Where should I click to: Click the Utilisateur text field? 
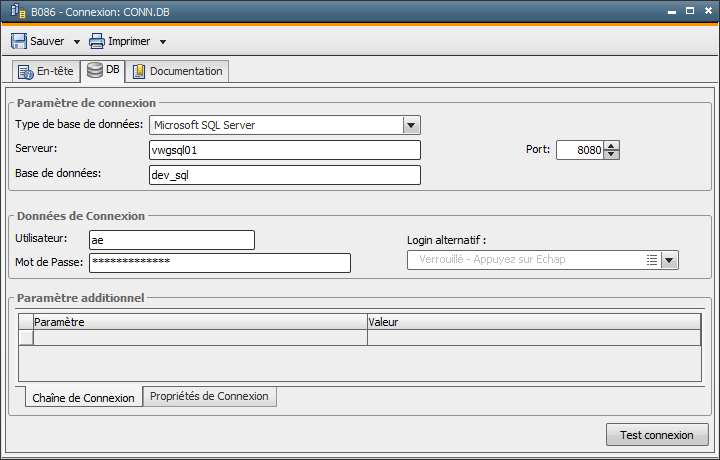pyautogui.click(x=172, y=240)
